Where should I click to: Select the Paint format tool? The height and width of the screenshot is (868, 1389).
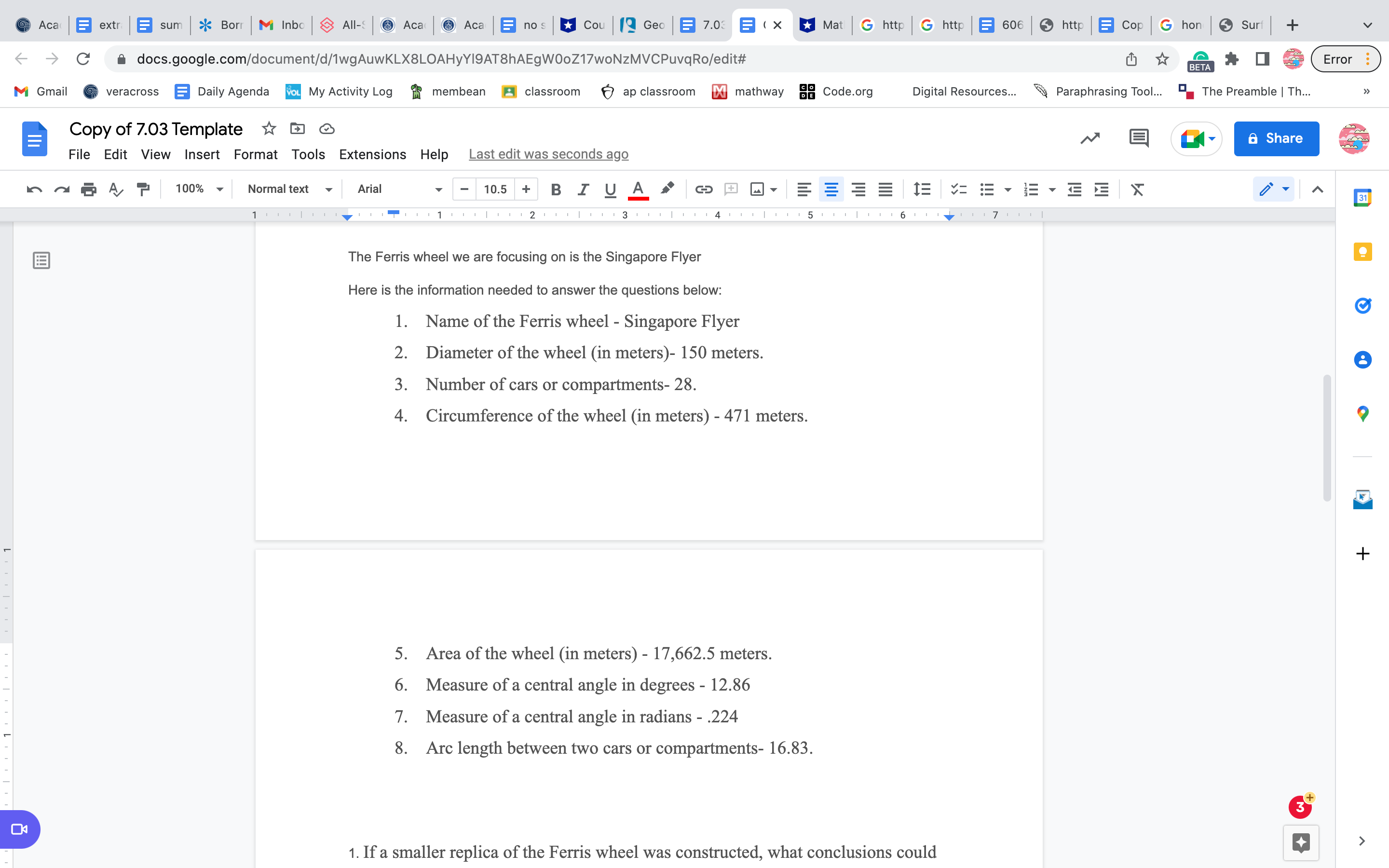[143, 190]
